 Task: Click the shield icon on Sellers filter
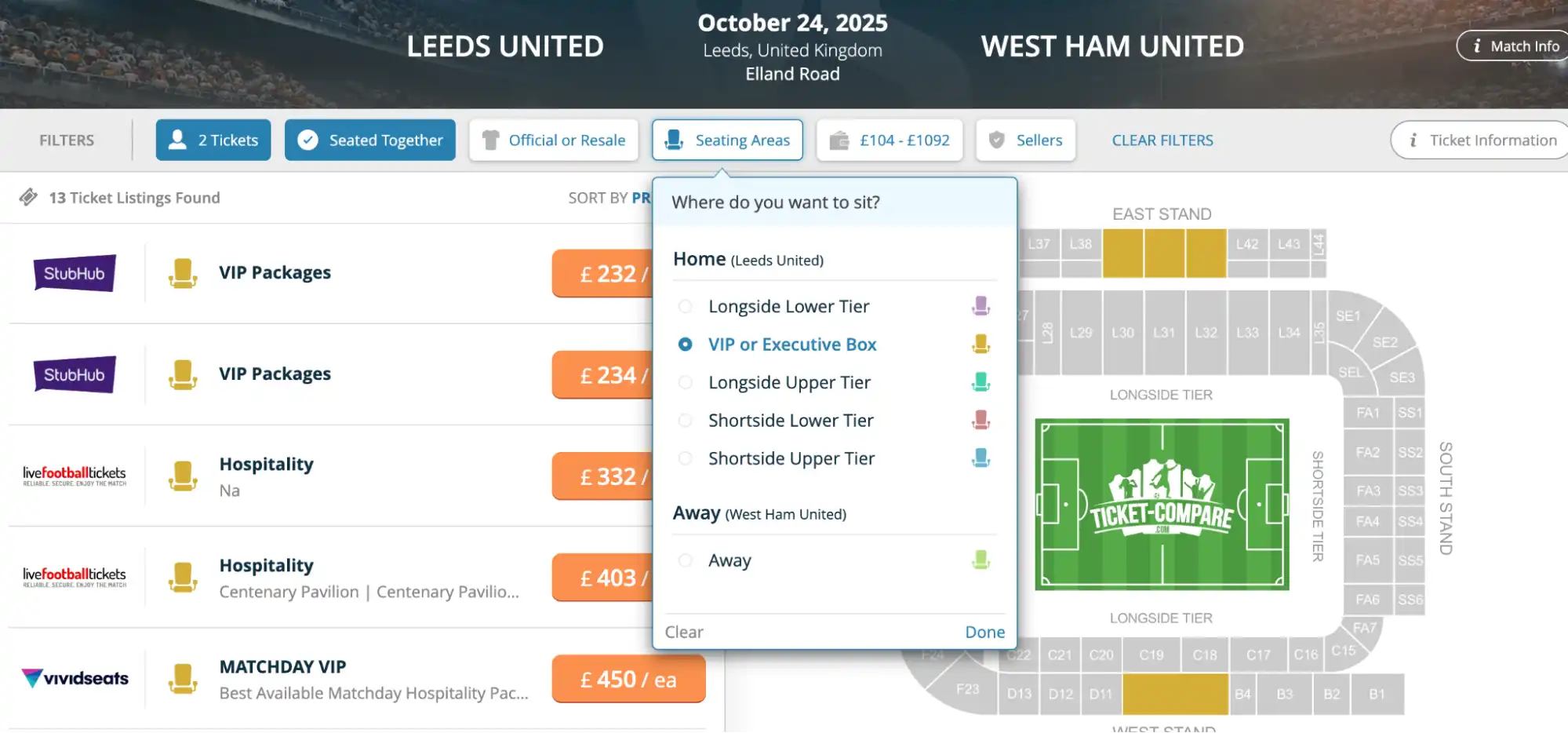coord(997,140)
